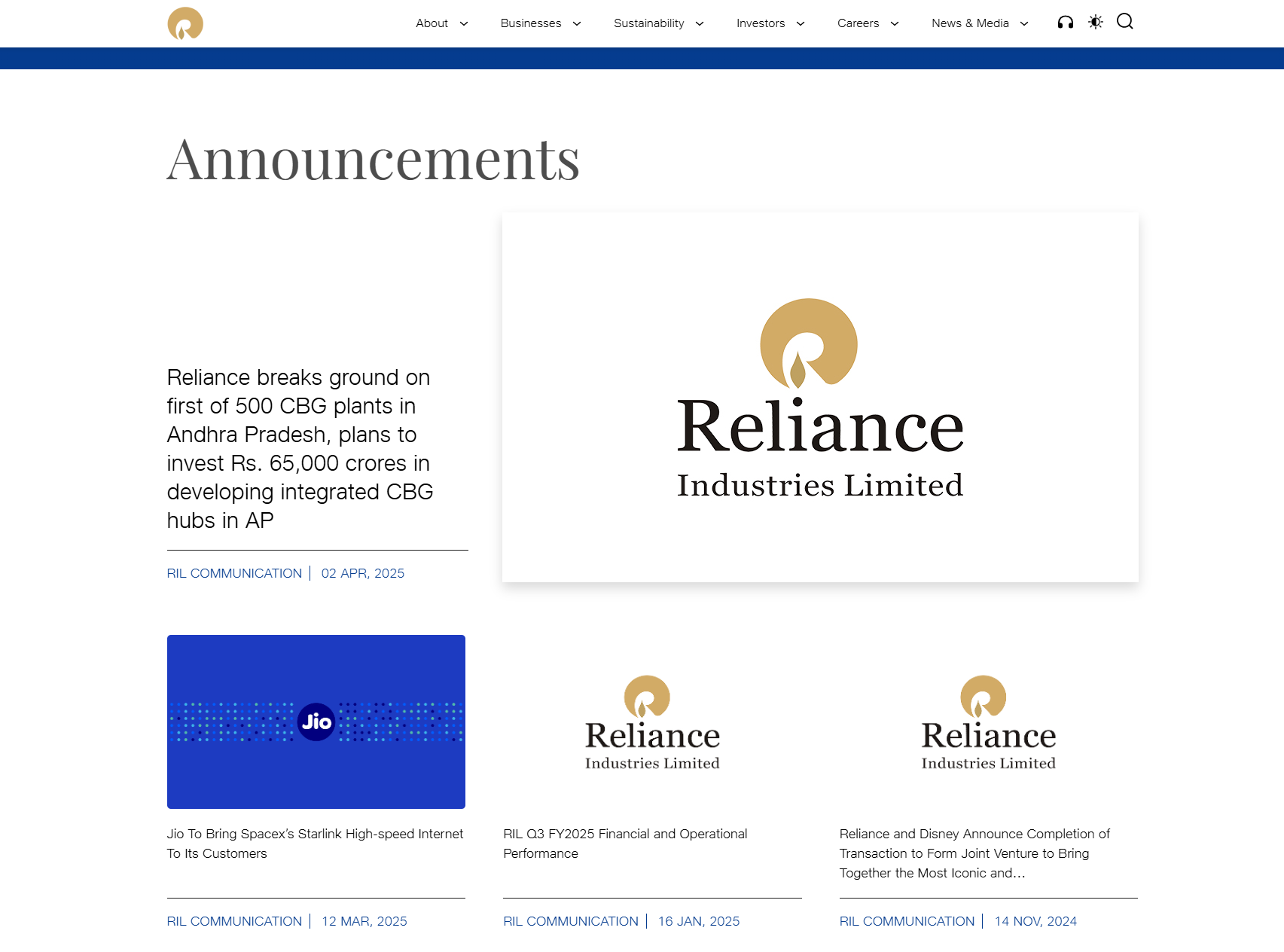Click the Disney article Reliance logo image
The width and height of the screenshot is (1284, 952).
tap(988, 723)
